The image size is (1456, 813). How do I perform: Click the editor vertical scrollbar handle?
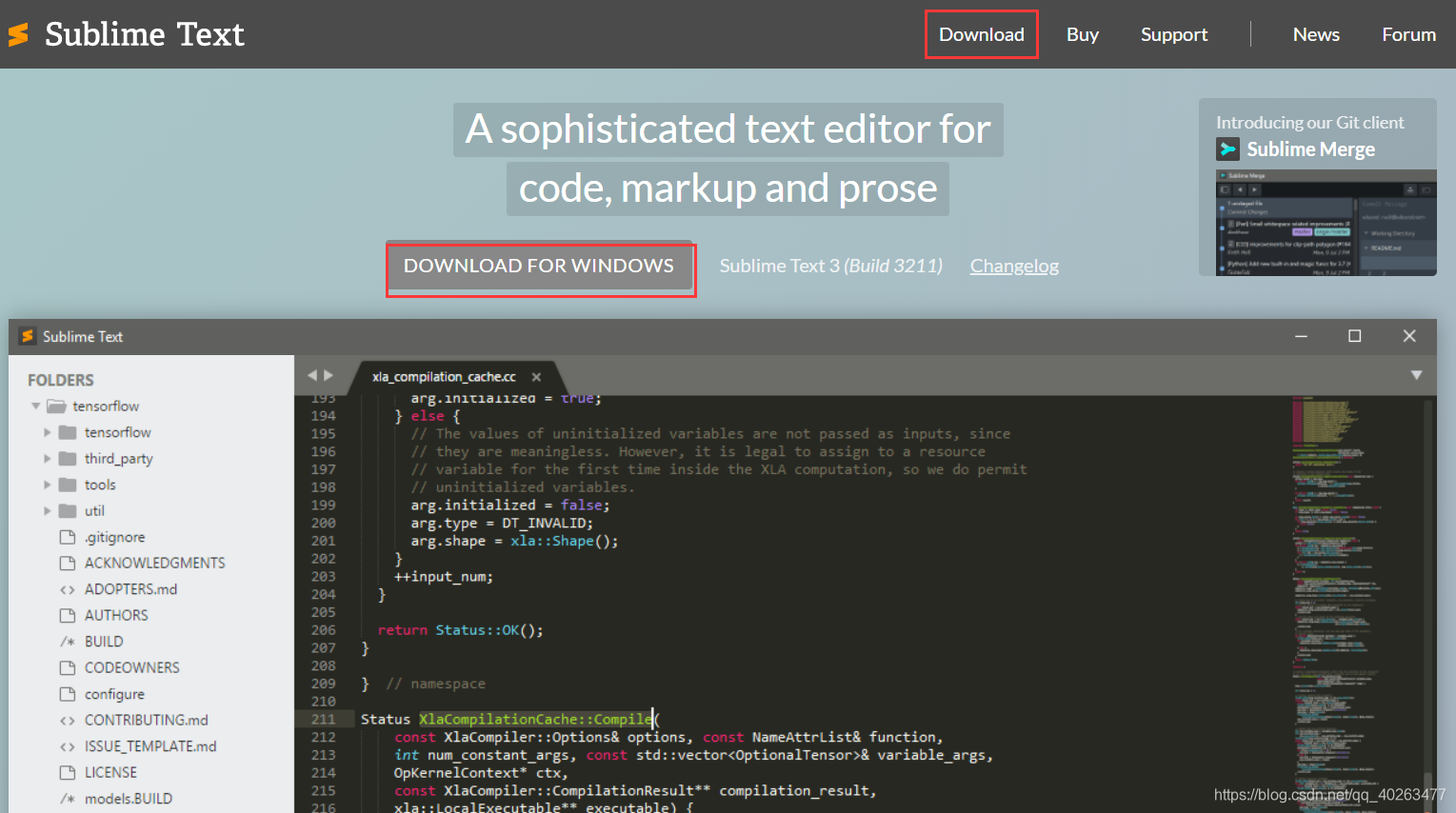[1427, 793]
